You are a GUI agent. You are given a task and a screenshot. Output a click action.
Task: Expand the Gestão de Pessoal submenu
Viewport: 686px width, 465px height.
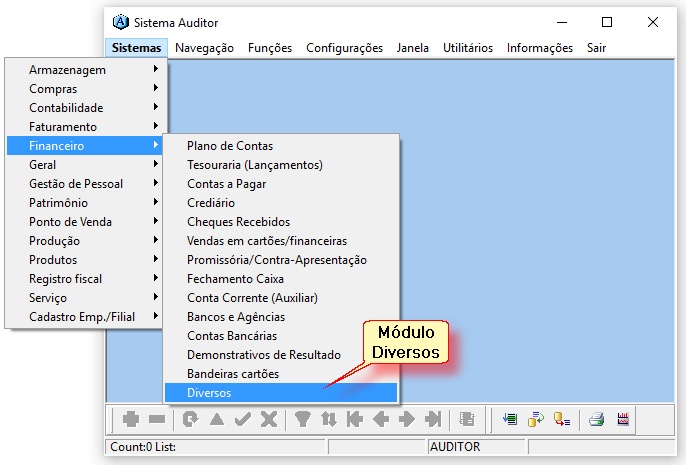click(x=84, y=184)
